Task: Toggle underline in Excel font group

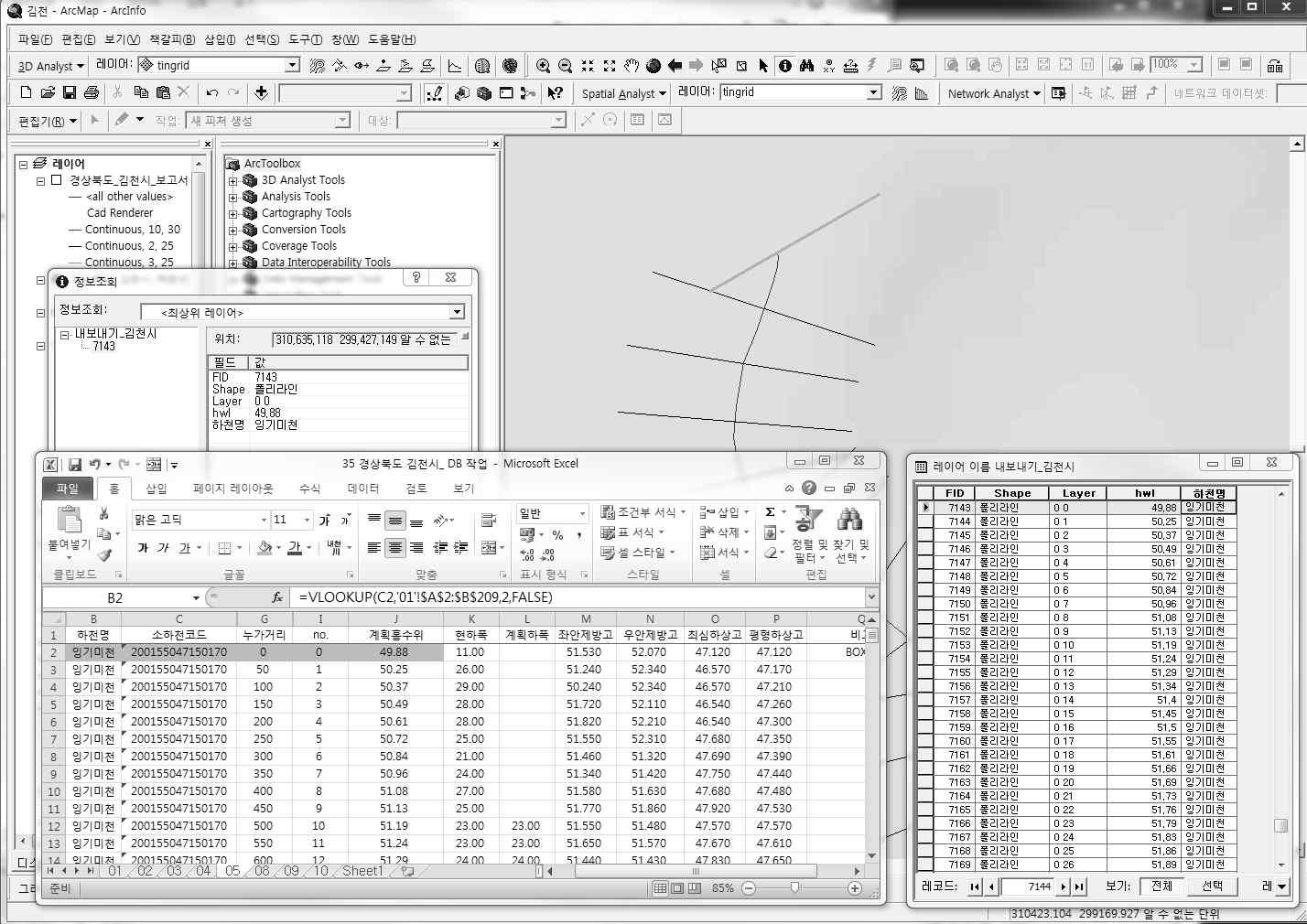Action: tap(185, 548)
